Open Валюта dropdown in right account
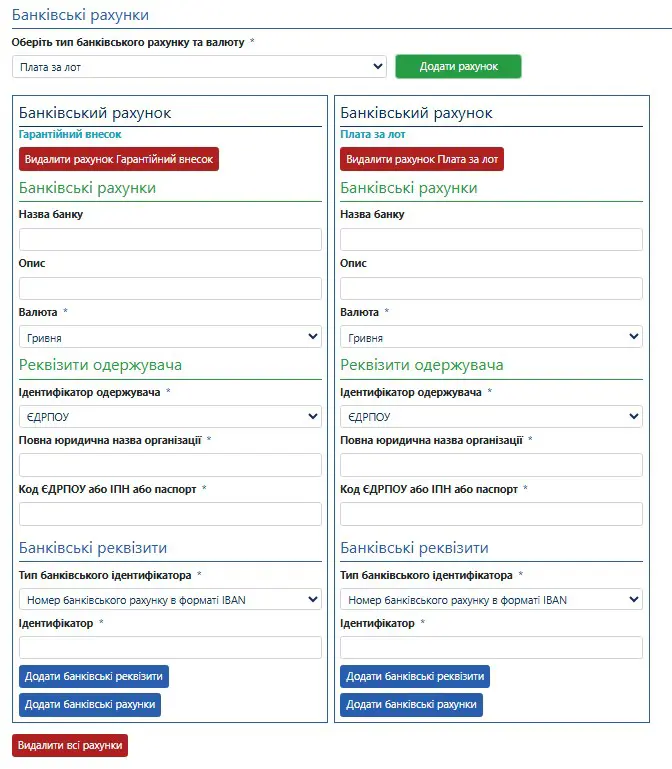This screenshot has width=672, height=769. pyautogui.click(x=491, y=338)
